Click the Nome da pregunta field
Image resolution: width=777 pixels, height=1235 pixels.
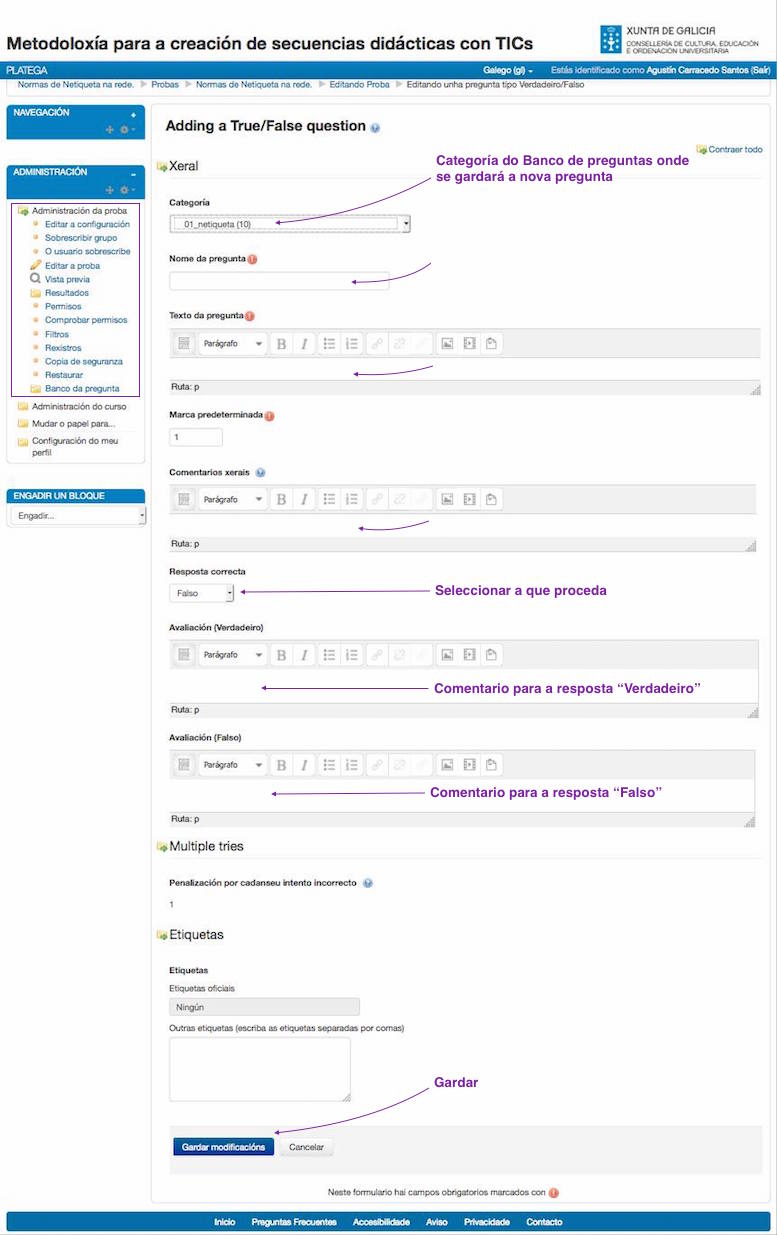[280, 281]
